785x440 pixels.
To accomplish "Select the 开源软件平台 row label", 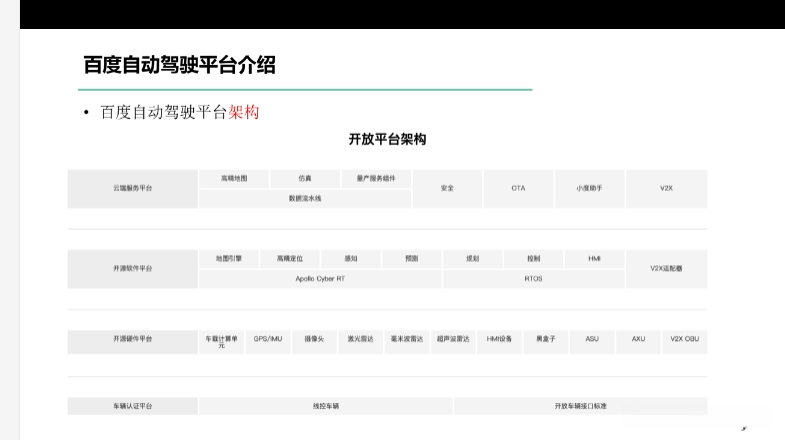I will 133,269.
